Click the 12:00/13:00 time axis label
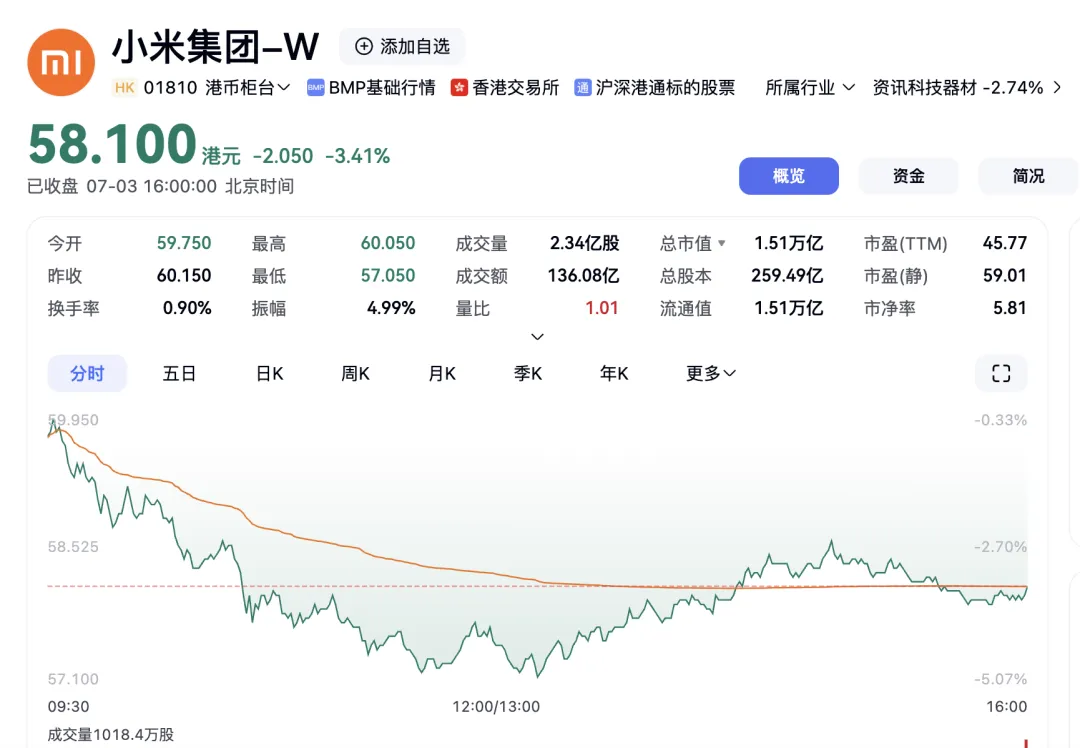1080x748 pixels. pos(496,707)
